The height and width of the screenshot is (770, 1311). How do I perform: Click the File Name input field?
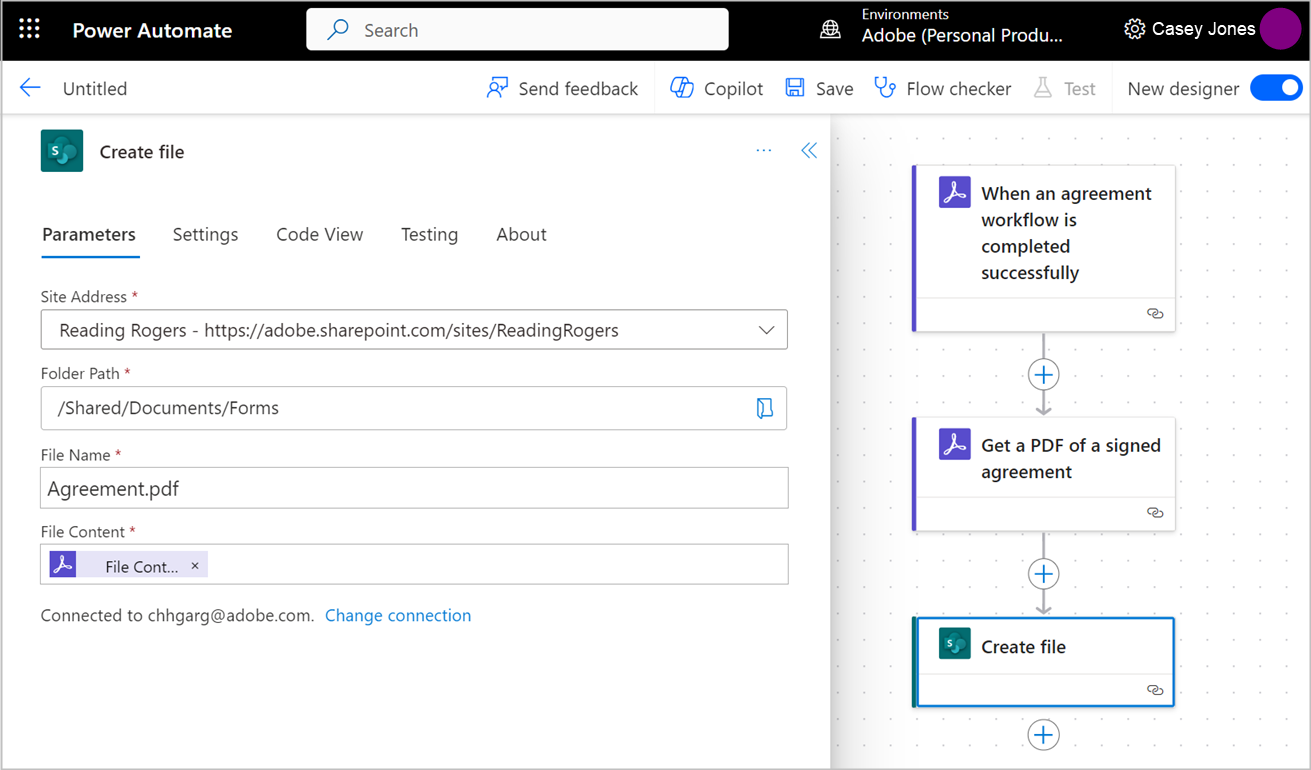pyautogui.click(x=414, y=489)
